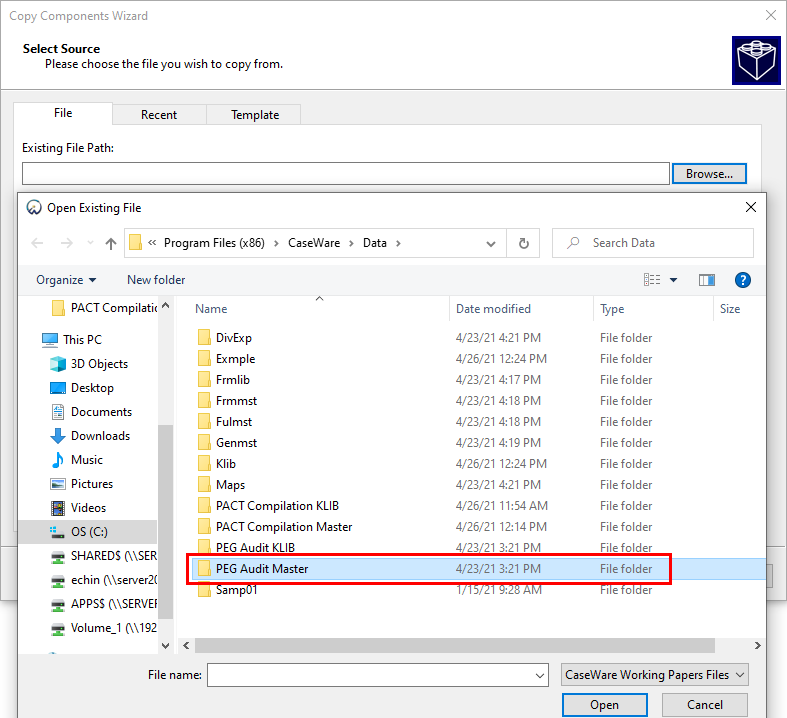Expand the chevron after the Data breadcrumb
Screen dimensions: 787x718
398,243
